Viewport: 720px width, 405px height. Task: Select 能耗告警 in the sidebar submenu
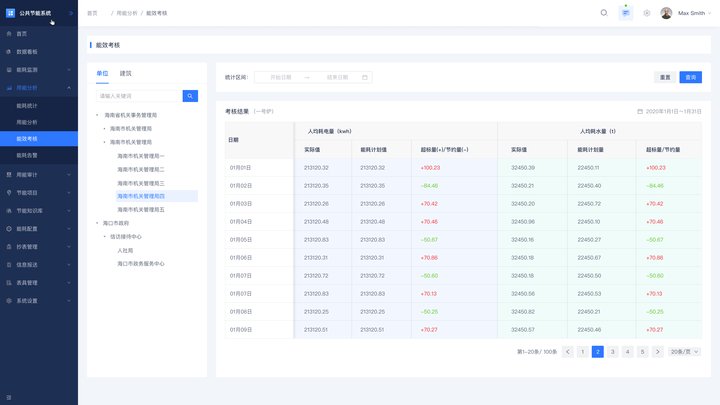27,155
